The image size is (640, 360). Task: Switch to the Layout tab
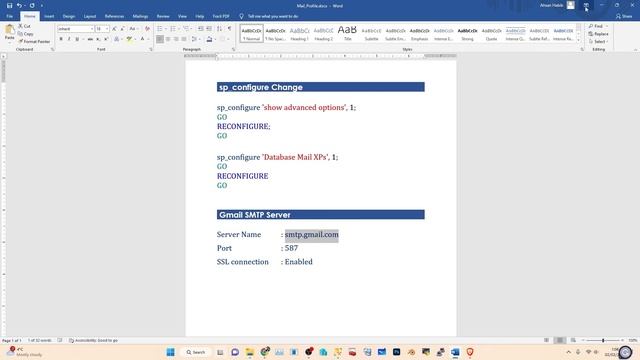pos(89,16)
